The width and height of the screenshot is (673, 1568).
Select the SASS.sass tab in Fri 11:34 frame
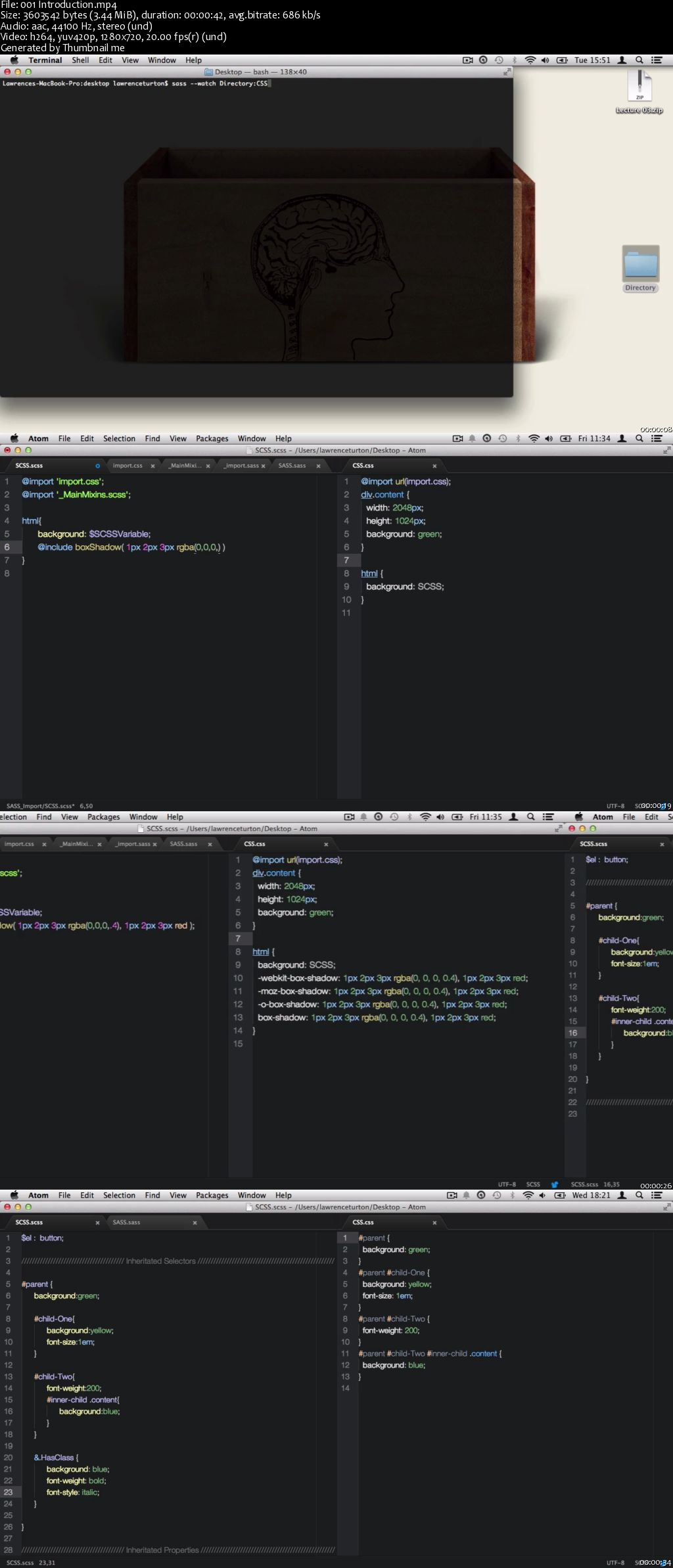(x=292, y=465)
